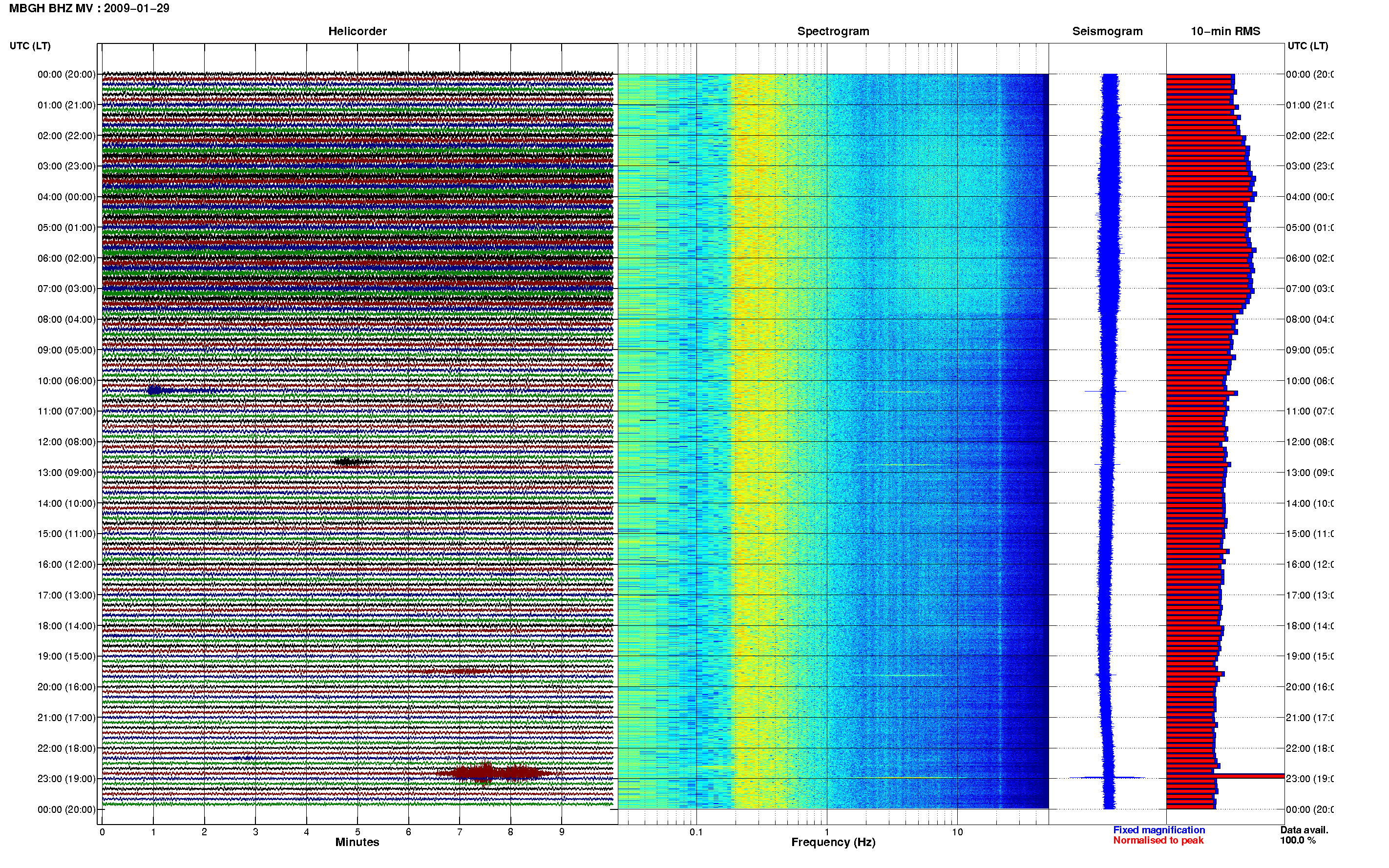Screen dimensions: 1389x868
Task: Click the right time label '04:00 (00:0'
Action: (1310, 197)
